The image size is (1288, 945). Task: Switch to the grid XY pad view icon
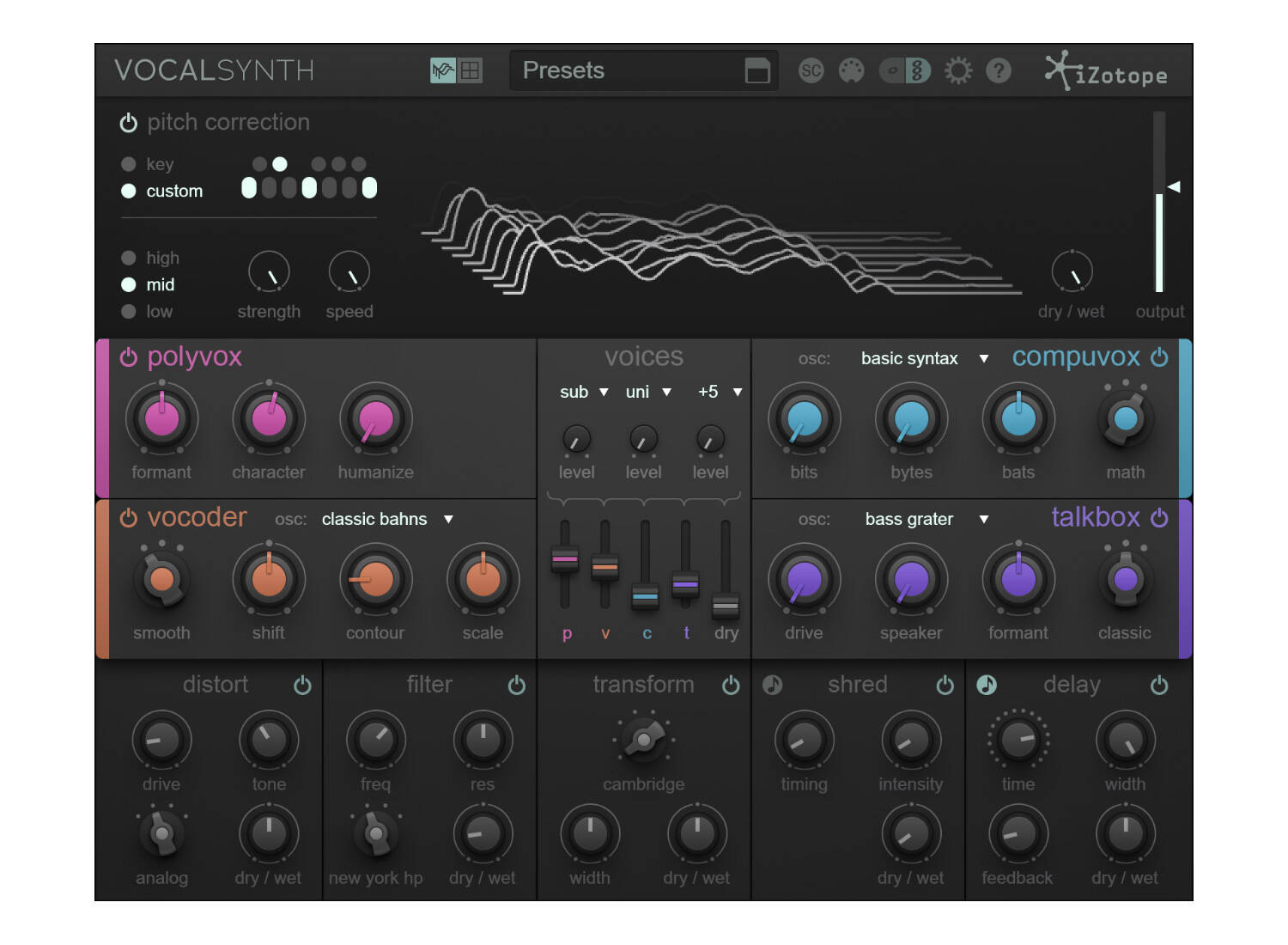point(471,70)
